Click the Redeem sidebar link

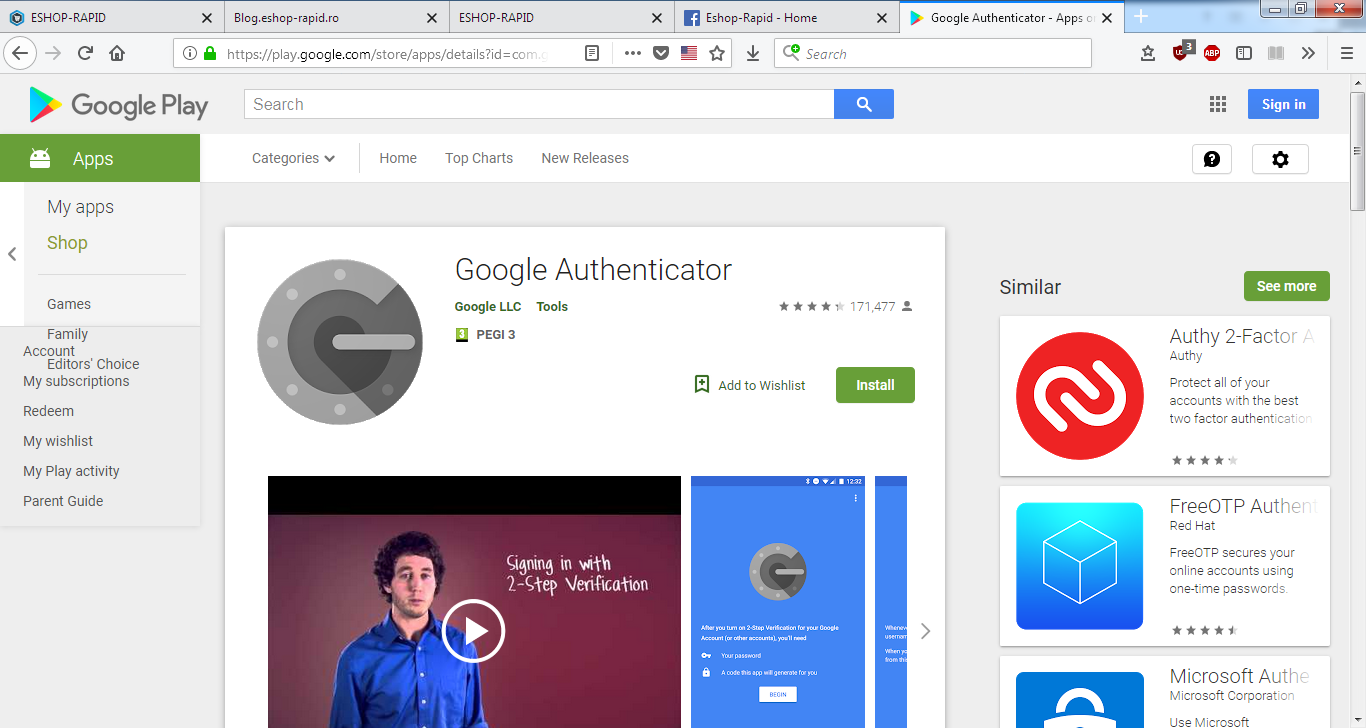(48, 411)
